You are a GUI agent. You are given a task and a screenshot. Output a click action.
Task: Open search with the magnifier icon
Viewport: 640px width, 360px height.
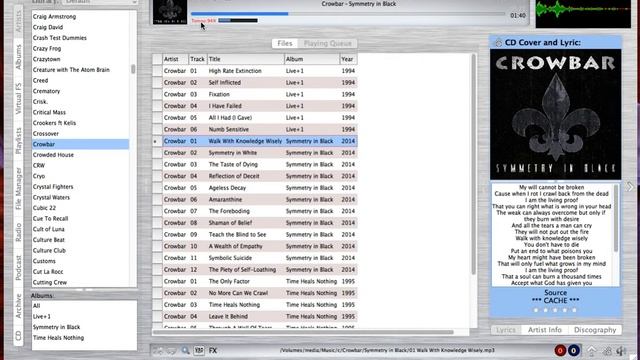click(185, 351)
